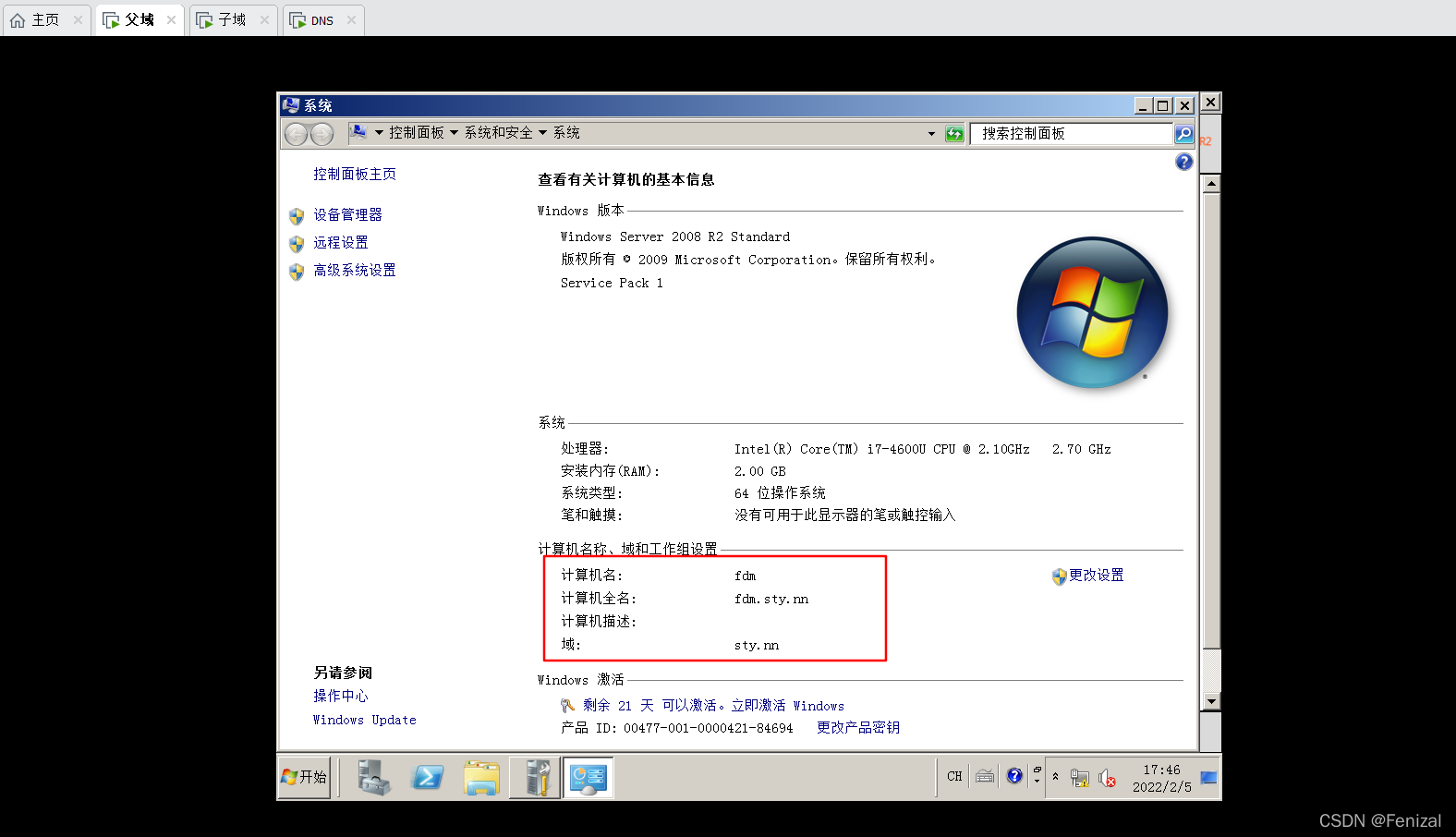Close the 主页 tab
The height and width of the screenshot is (837, 1456).
pyautogui.click(x=78, y=19)
